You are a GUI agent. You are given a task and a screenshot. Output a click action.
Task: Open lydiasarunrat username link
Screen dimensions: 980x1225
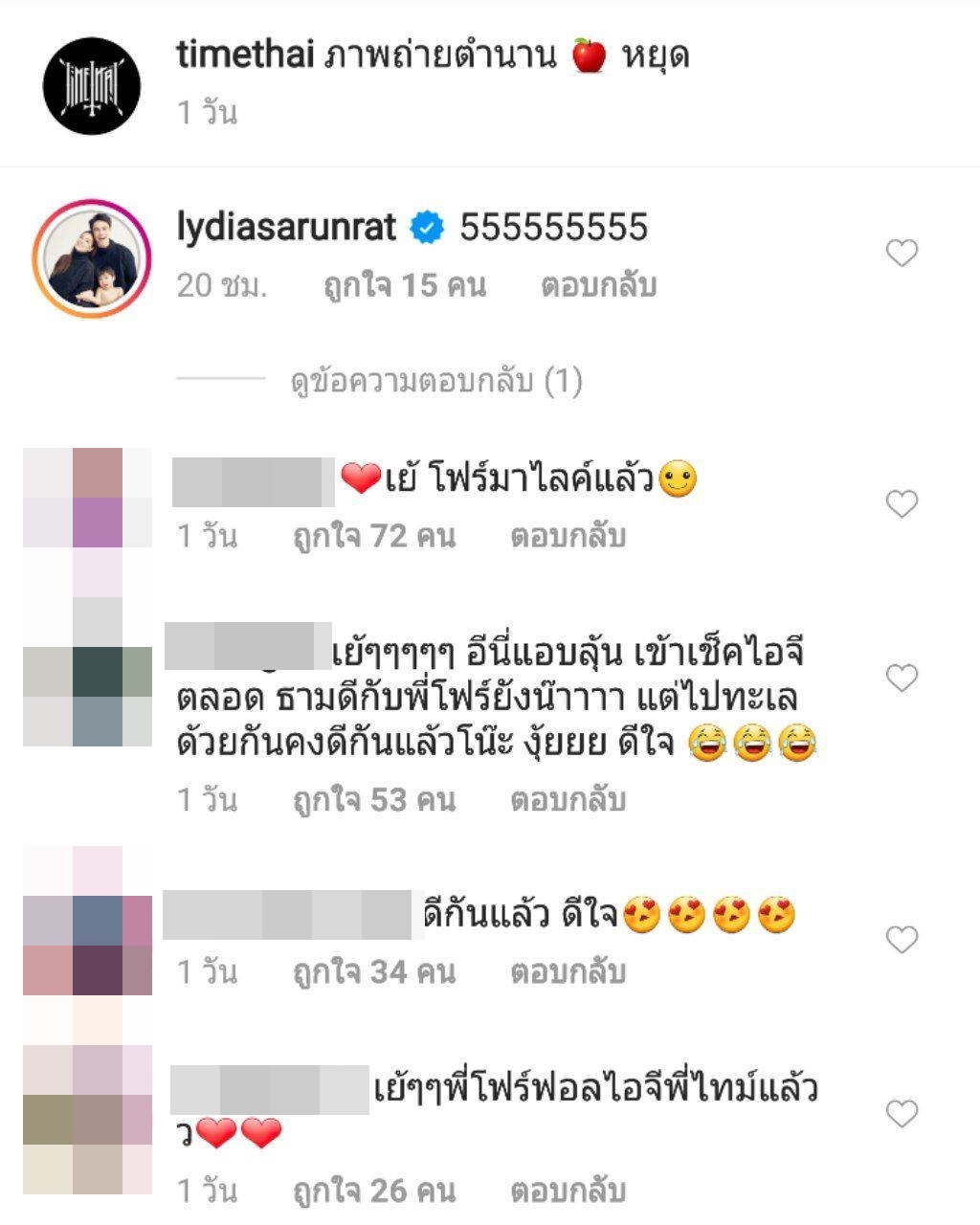tap(286, 228)
